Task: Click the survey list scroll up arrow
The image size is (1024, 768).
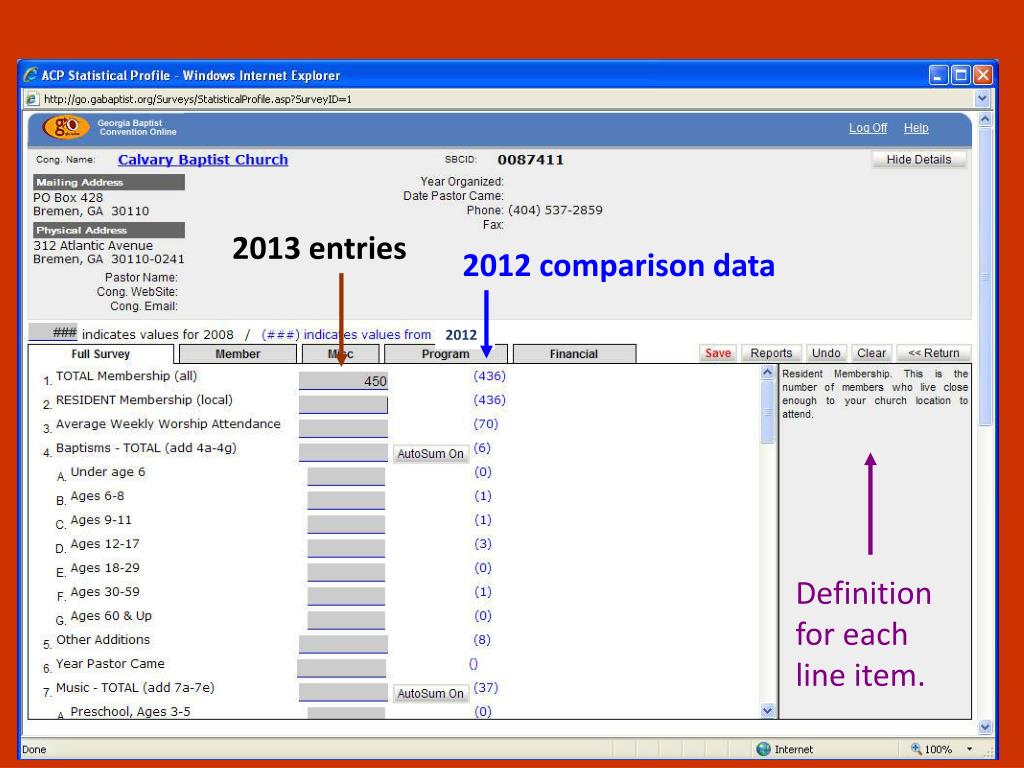Action: click(768, 372)
